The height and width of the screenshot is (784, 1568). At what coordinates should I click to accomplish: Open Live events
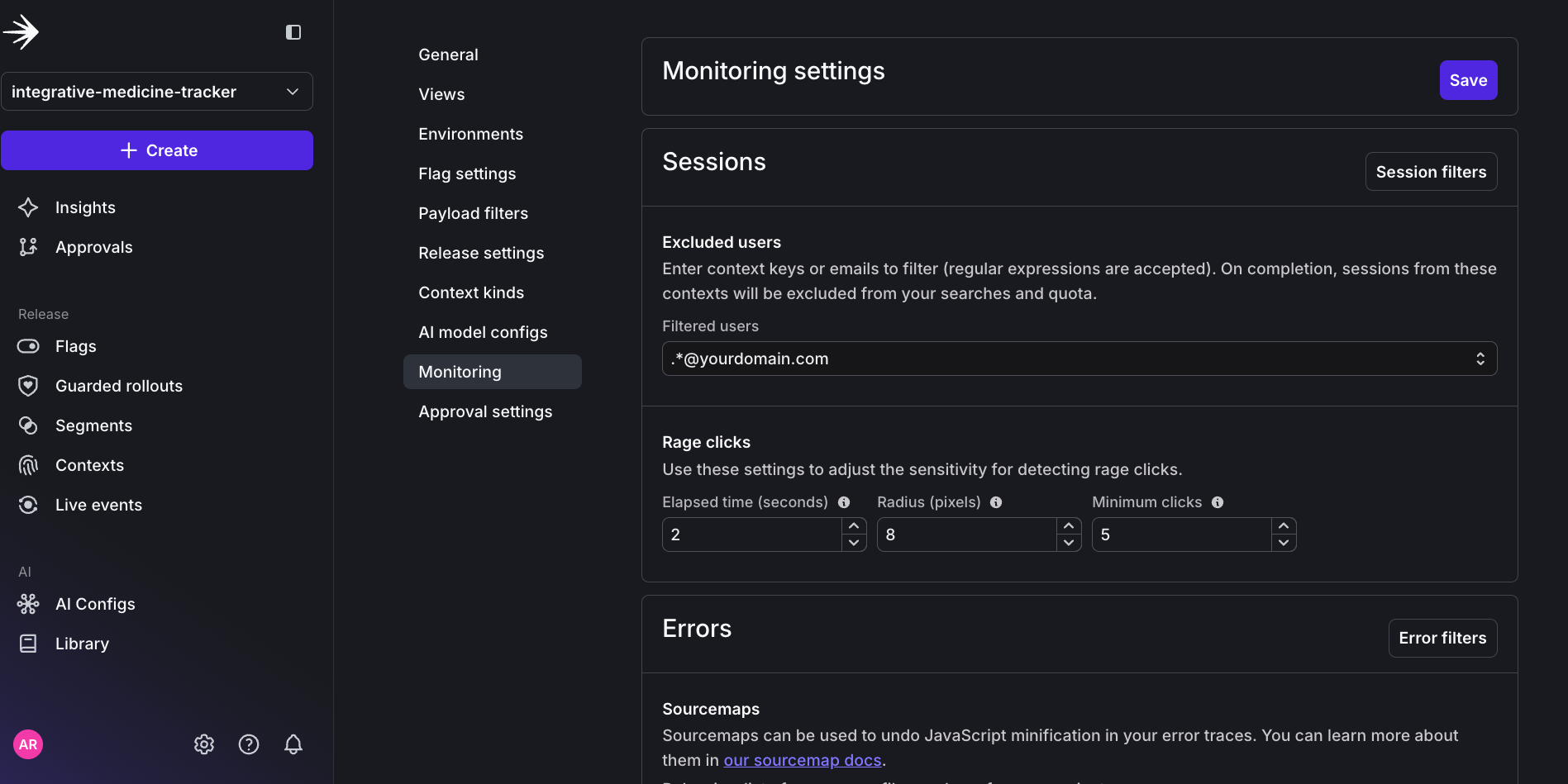[x=98, y=505]
